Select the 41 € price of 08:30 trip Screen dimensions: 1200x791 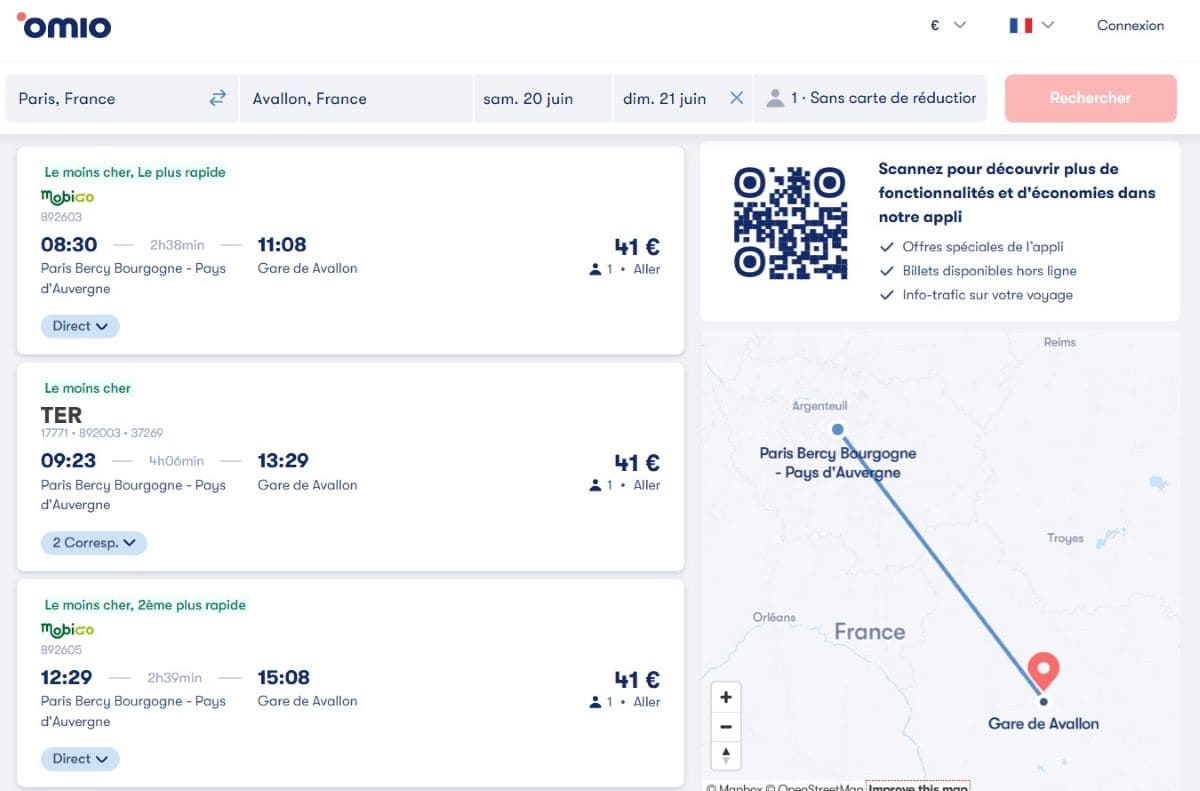coord(637,247)
